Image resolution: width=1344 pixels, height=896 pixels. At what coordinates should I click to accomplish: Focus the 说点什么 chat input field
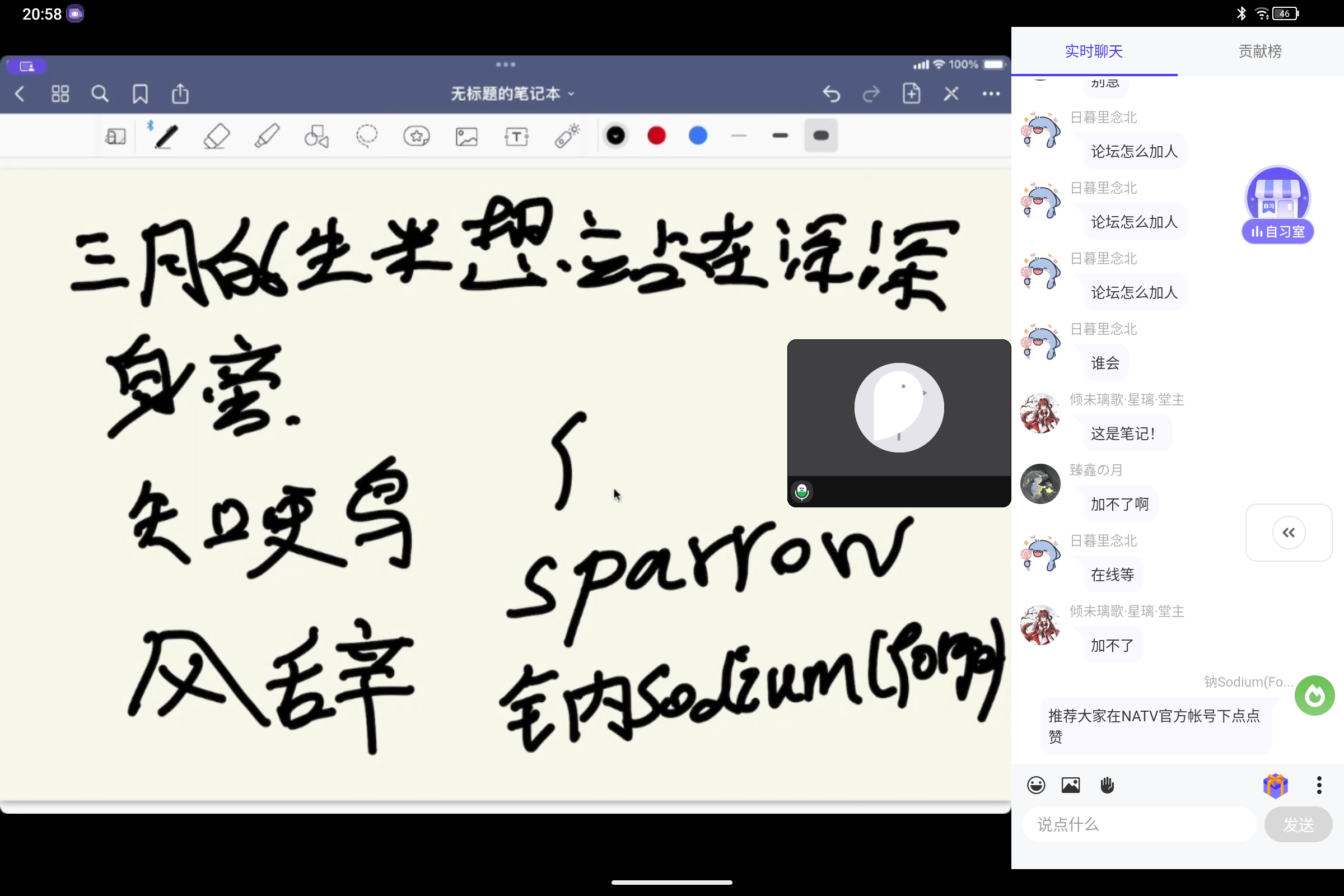(x=1140, y=824)
